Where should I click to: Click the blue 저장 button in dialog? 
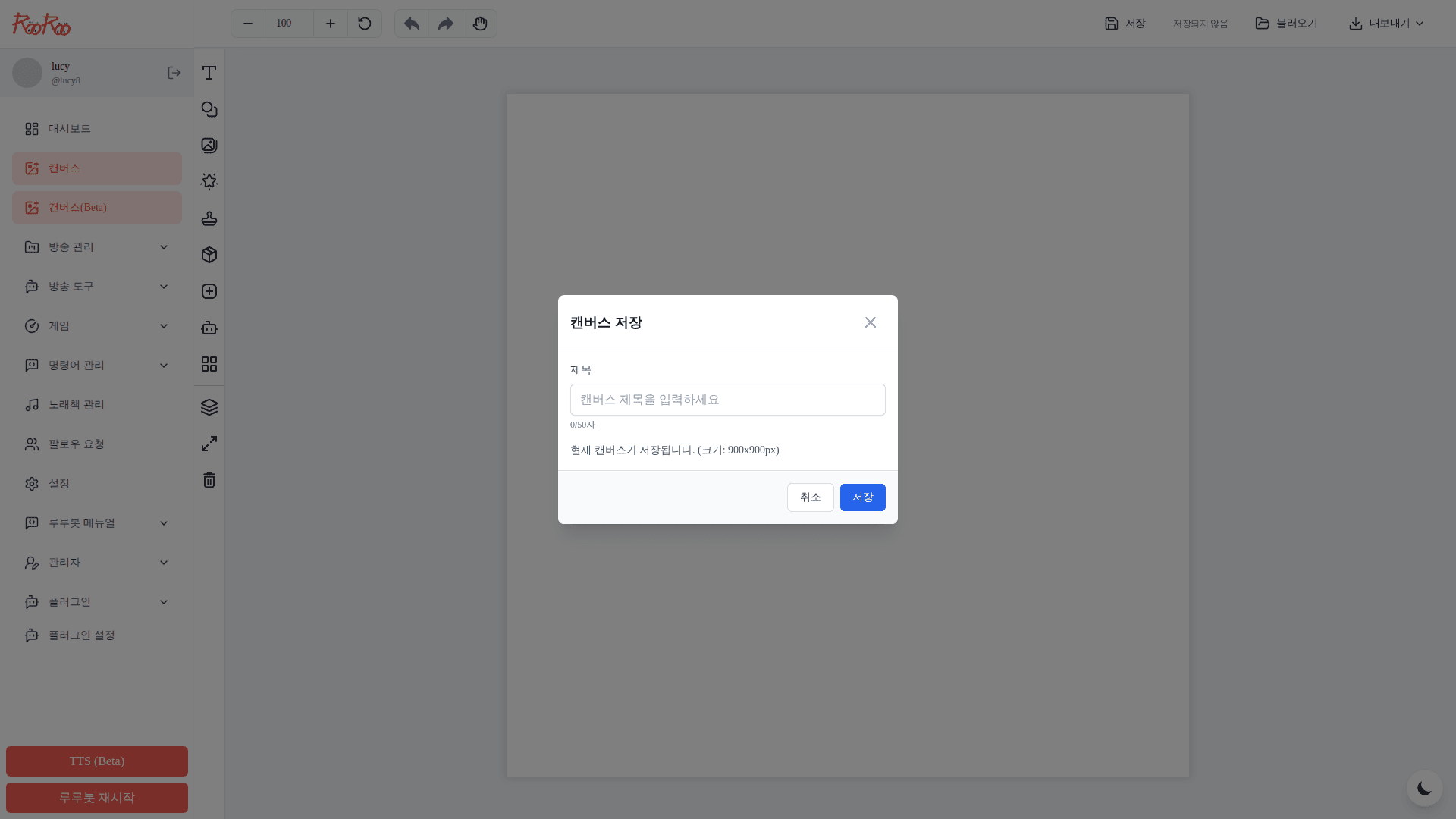point(862,497)
